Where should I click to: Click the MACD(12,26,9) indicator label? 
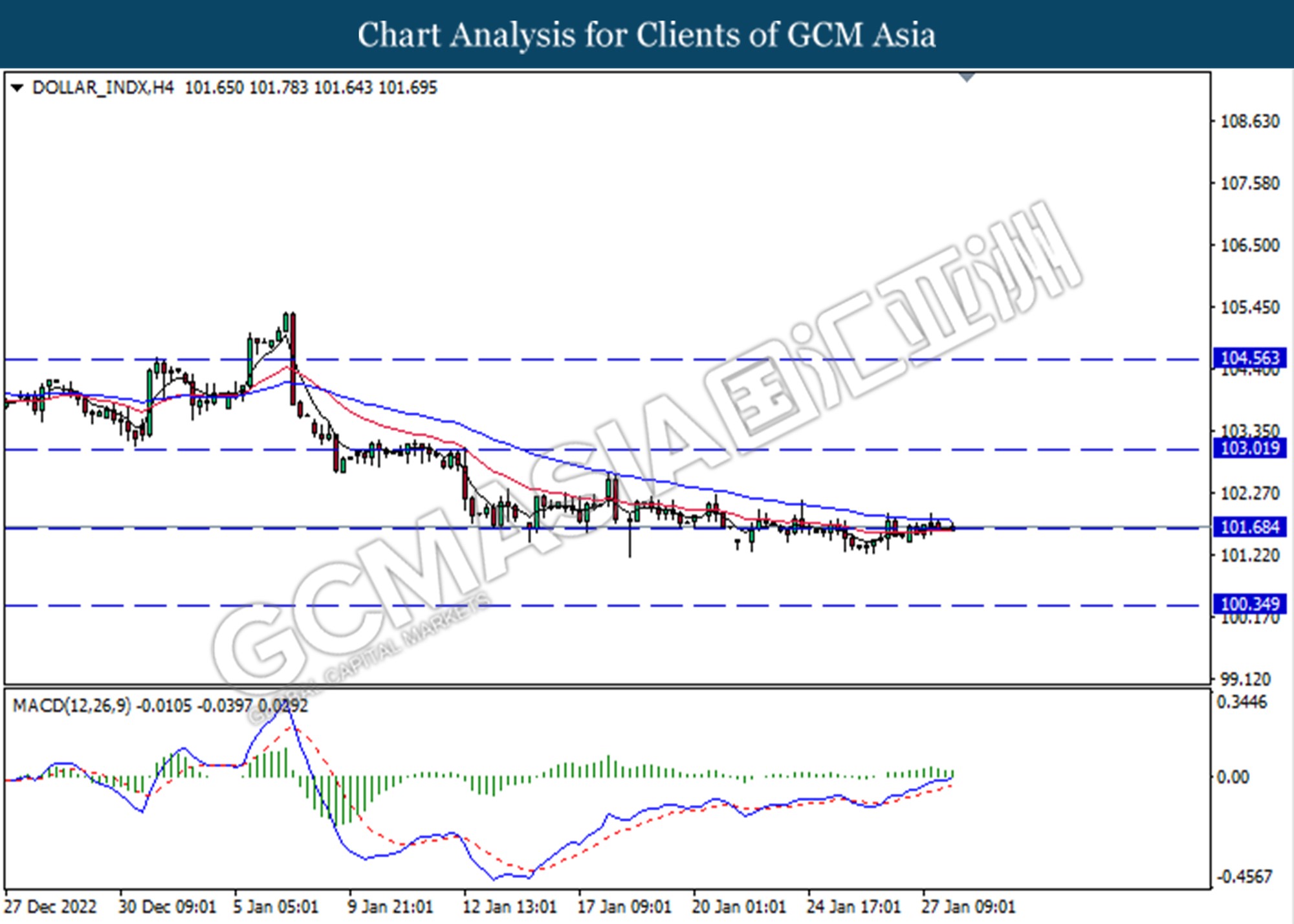click(x=72, y=705)
